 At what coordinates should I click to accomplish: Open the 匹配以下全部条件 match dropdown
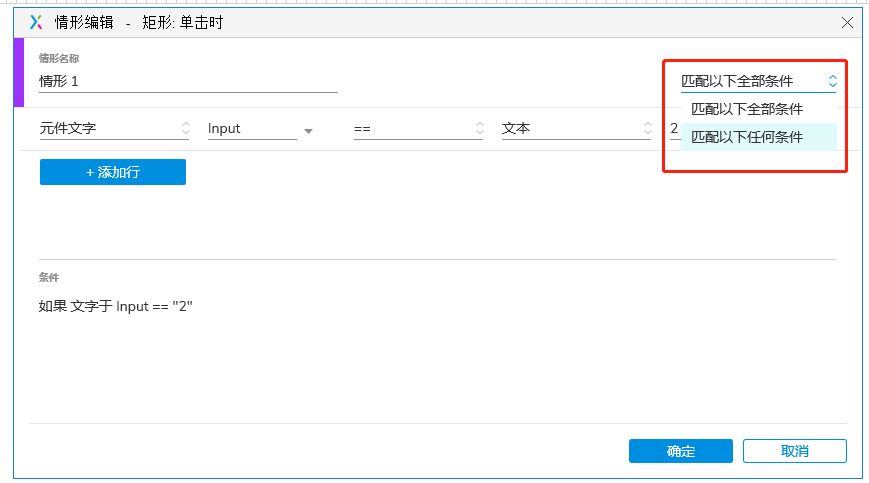pos(758,81)
